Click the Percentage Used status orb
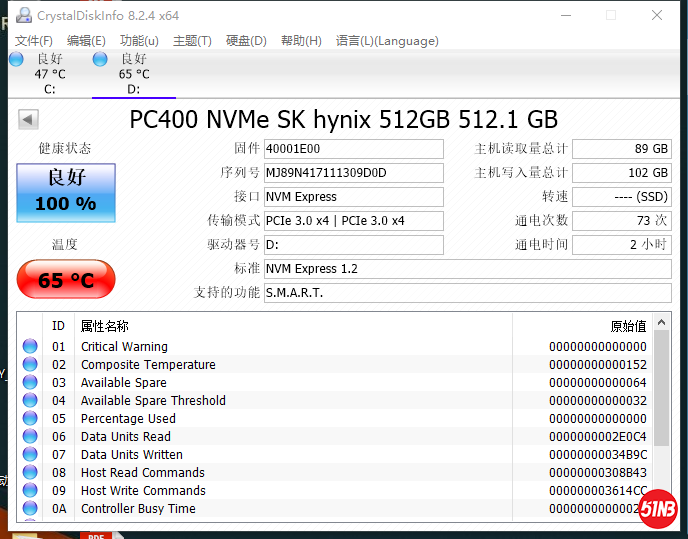Image resolution: width=688 pixels, height=539 pixels. click(x=30, y=419)
